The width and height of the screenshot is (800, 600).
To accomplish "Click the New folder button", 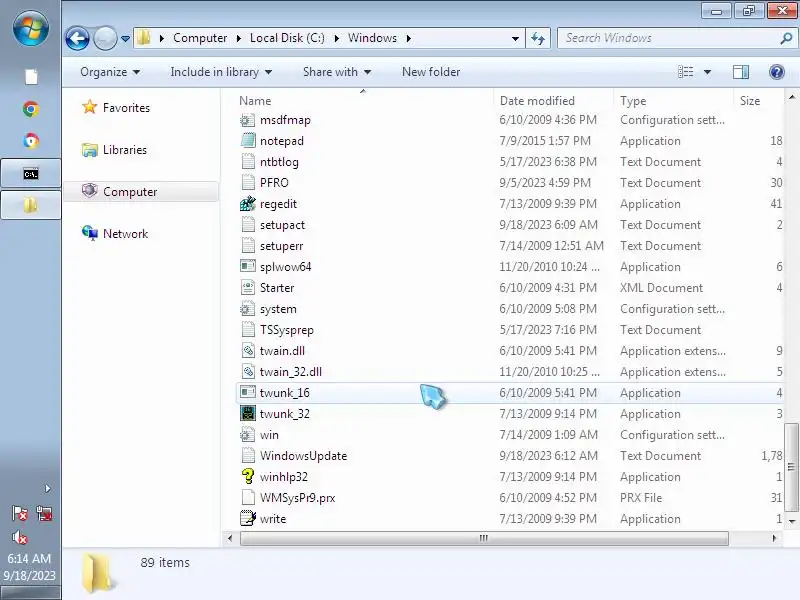I will (x=431, y=72).
